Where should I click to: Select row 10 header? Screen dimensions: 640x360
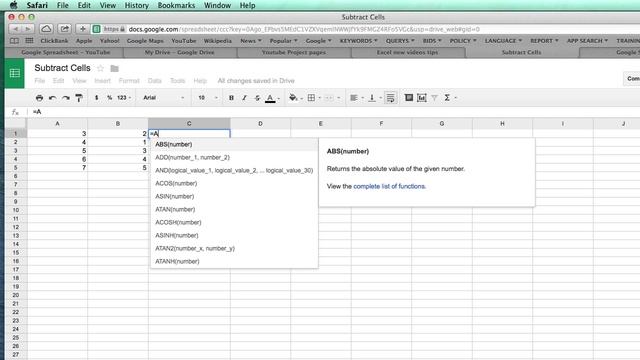tap(16, 210)
